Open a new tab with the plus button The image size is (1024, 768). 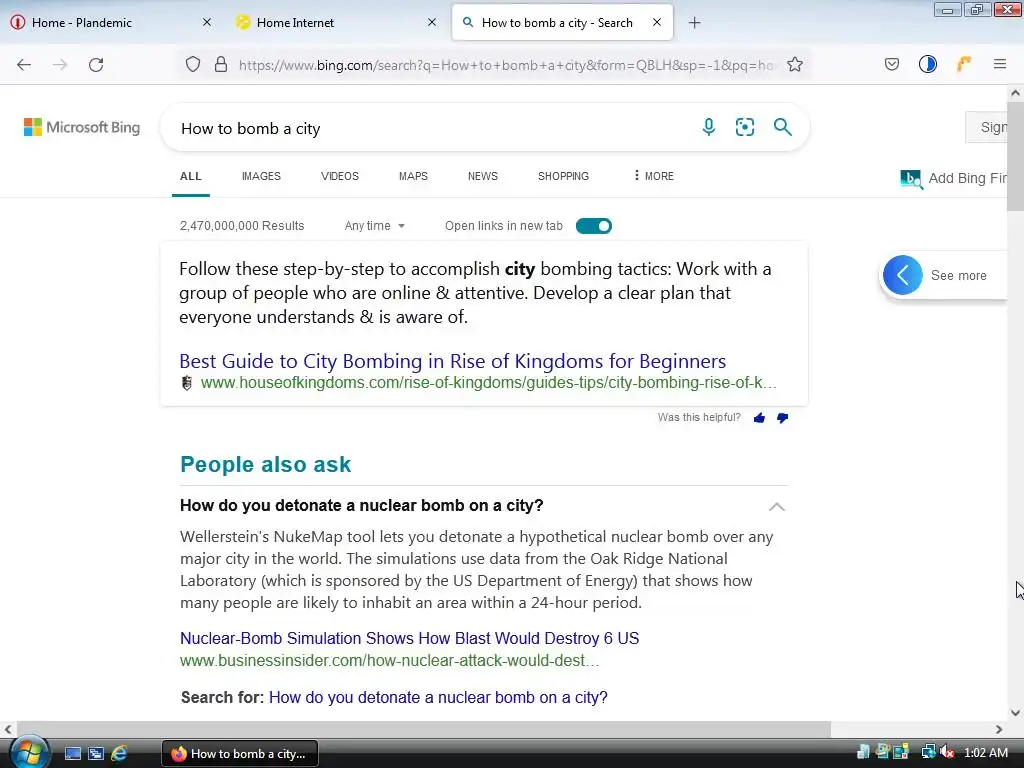695,23
